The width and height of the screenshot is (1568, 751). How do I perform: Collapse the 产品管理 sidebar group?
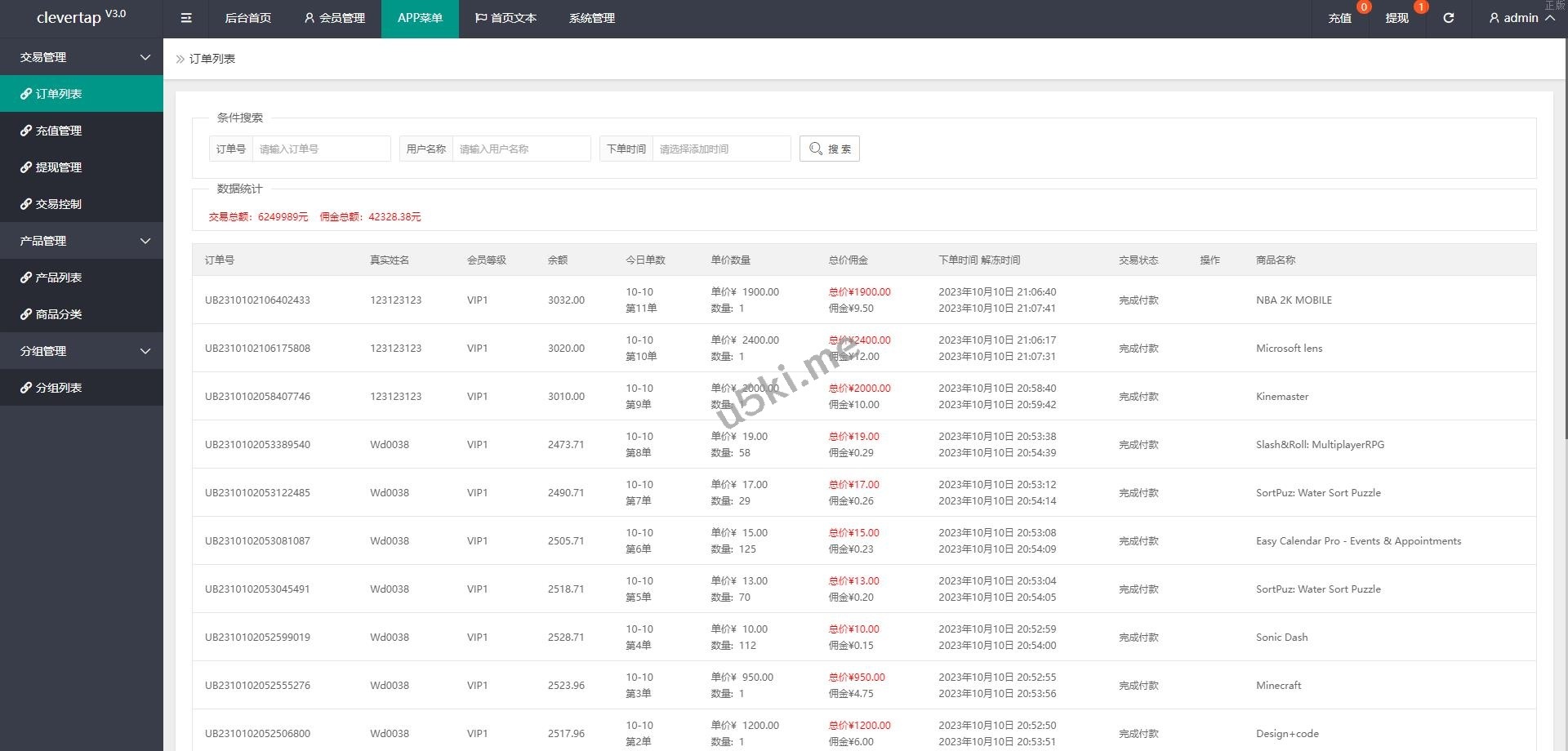tap(145, 241)
